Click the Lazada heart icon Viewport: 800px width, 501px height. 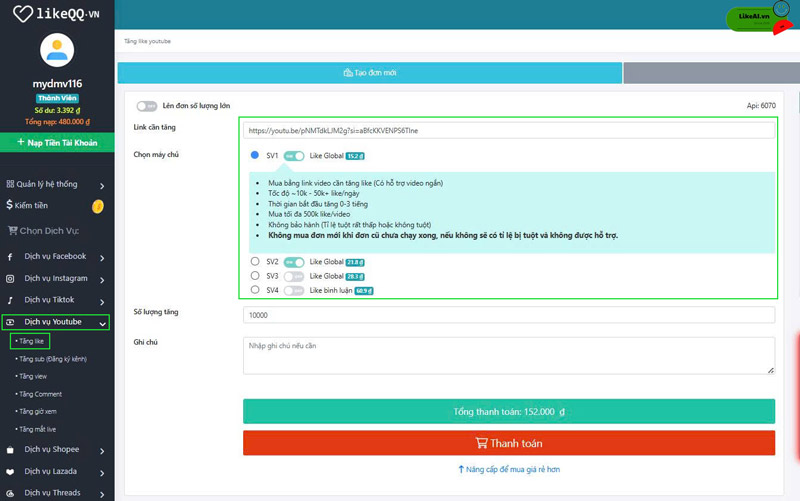pos(10,472)
